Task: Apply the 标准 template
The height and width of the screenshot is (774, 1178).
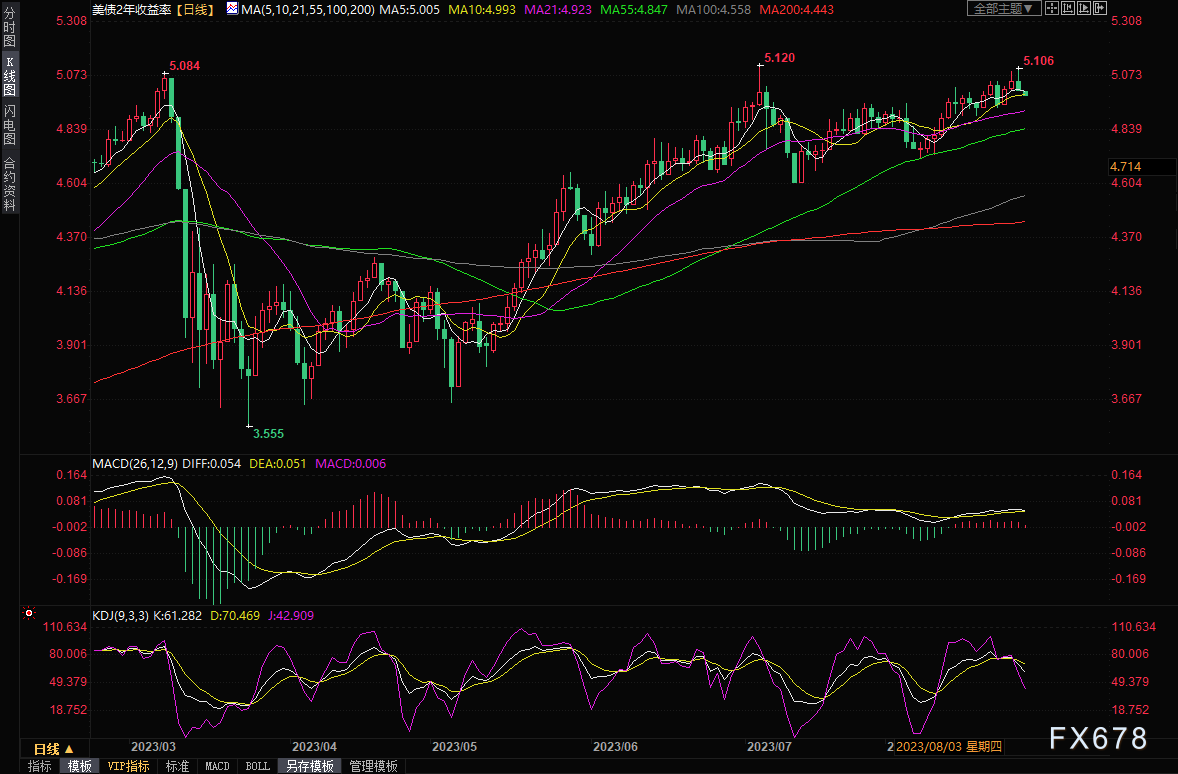Action: tap(177, 766)
